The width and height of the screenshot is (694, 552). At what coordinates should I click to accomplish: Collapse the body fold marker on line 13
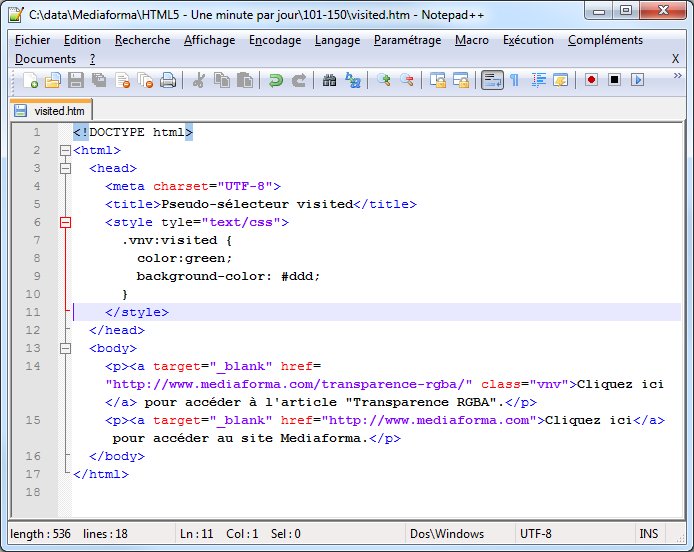pos(66,349)
